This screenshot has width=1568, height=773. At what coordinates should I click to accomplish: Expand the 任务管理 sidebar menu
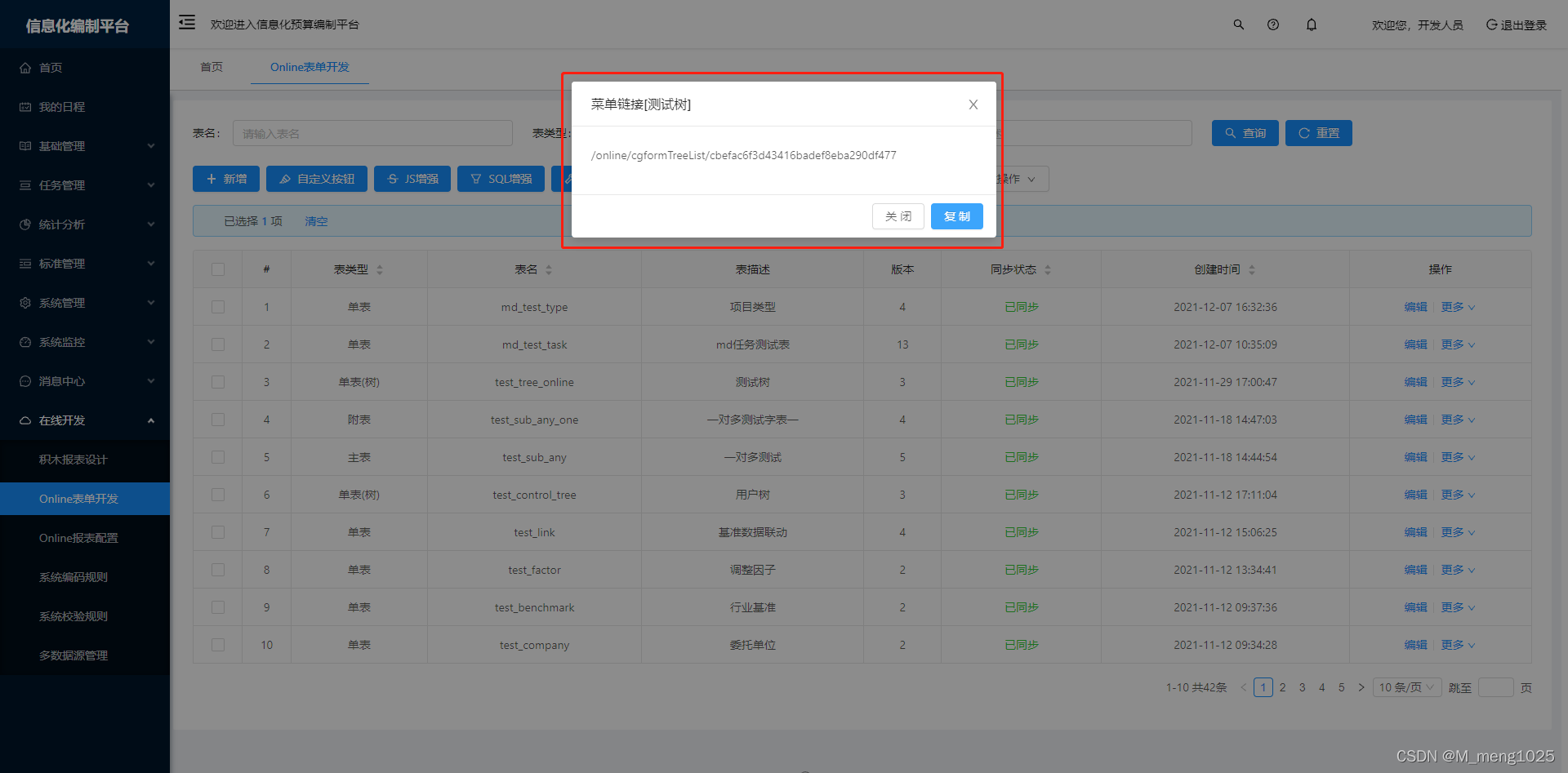[85, 185]
